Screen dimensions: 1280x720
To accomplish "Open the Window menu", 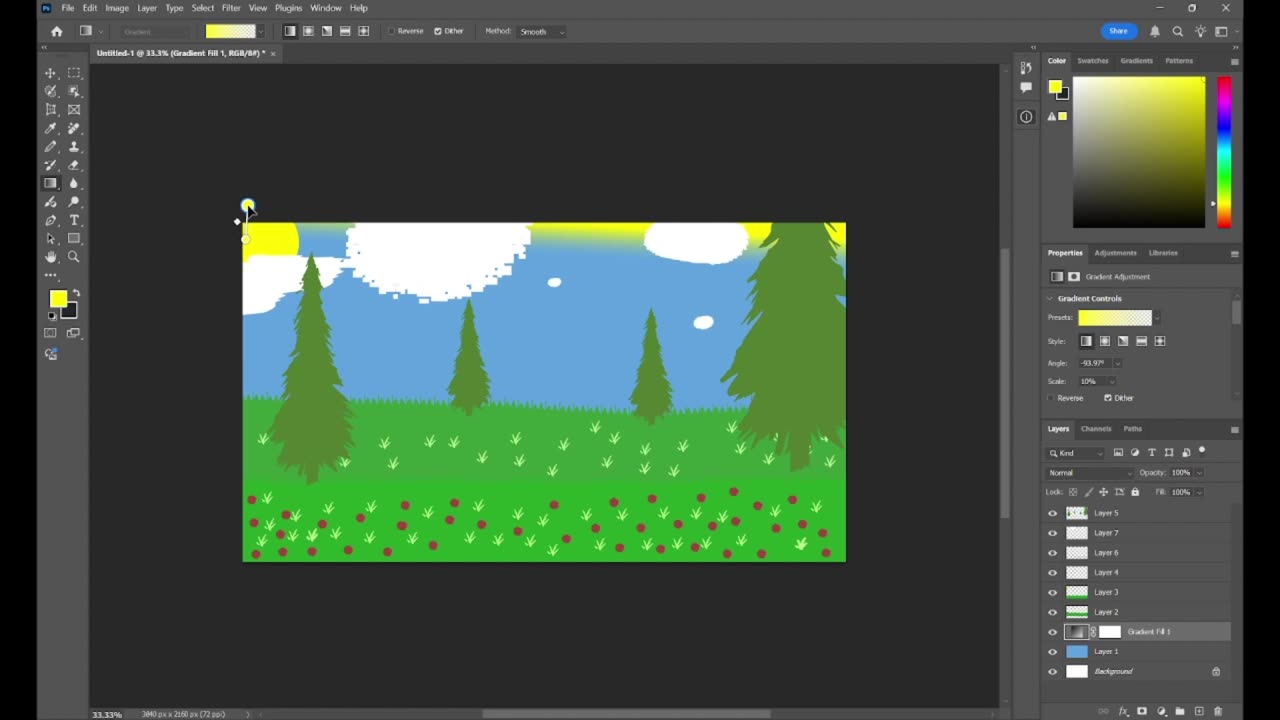I will pos(326,8).
